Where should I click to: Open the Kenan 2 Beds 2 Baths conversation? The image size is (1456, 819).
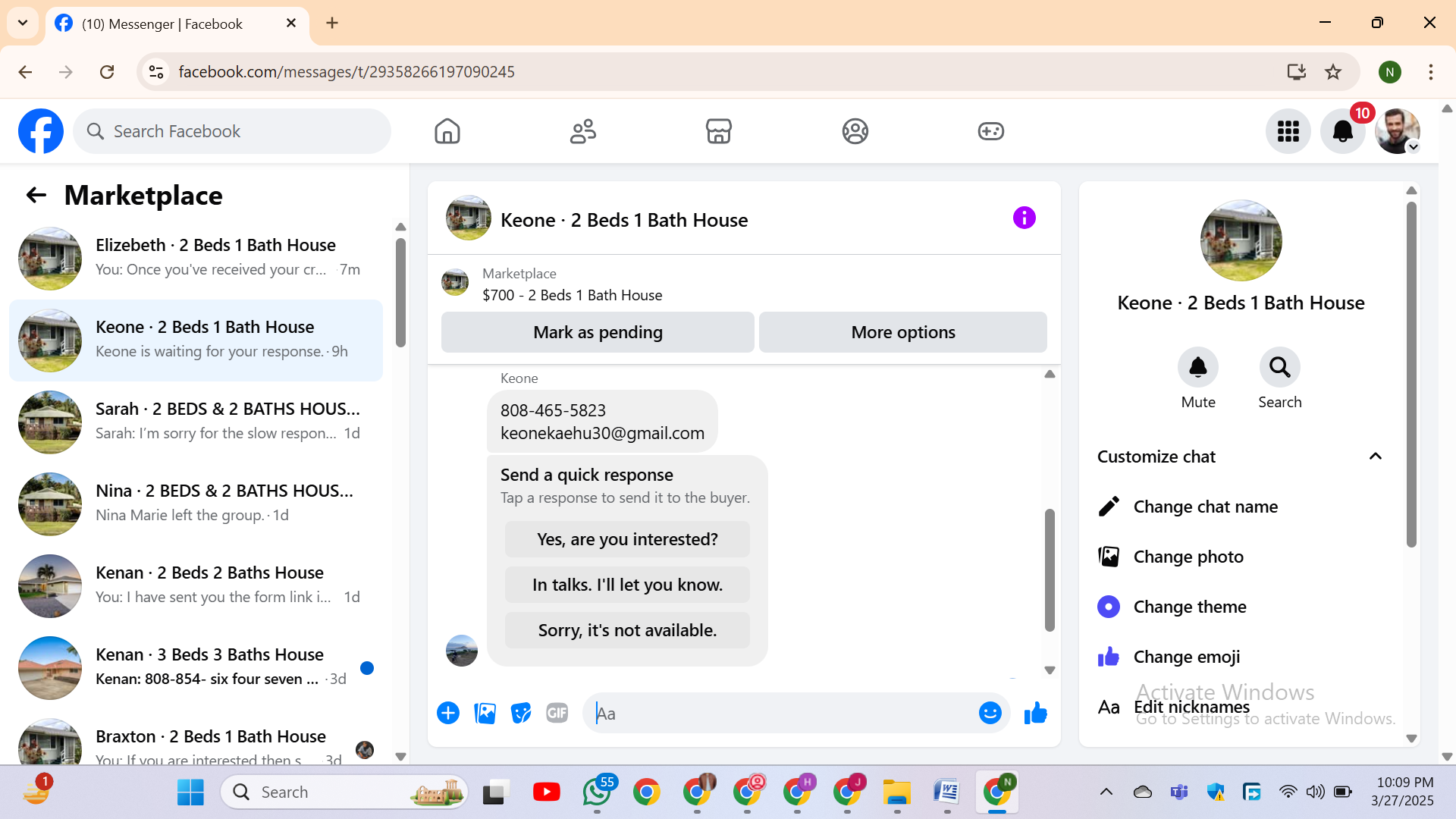click(196, 585)
